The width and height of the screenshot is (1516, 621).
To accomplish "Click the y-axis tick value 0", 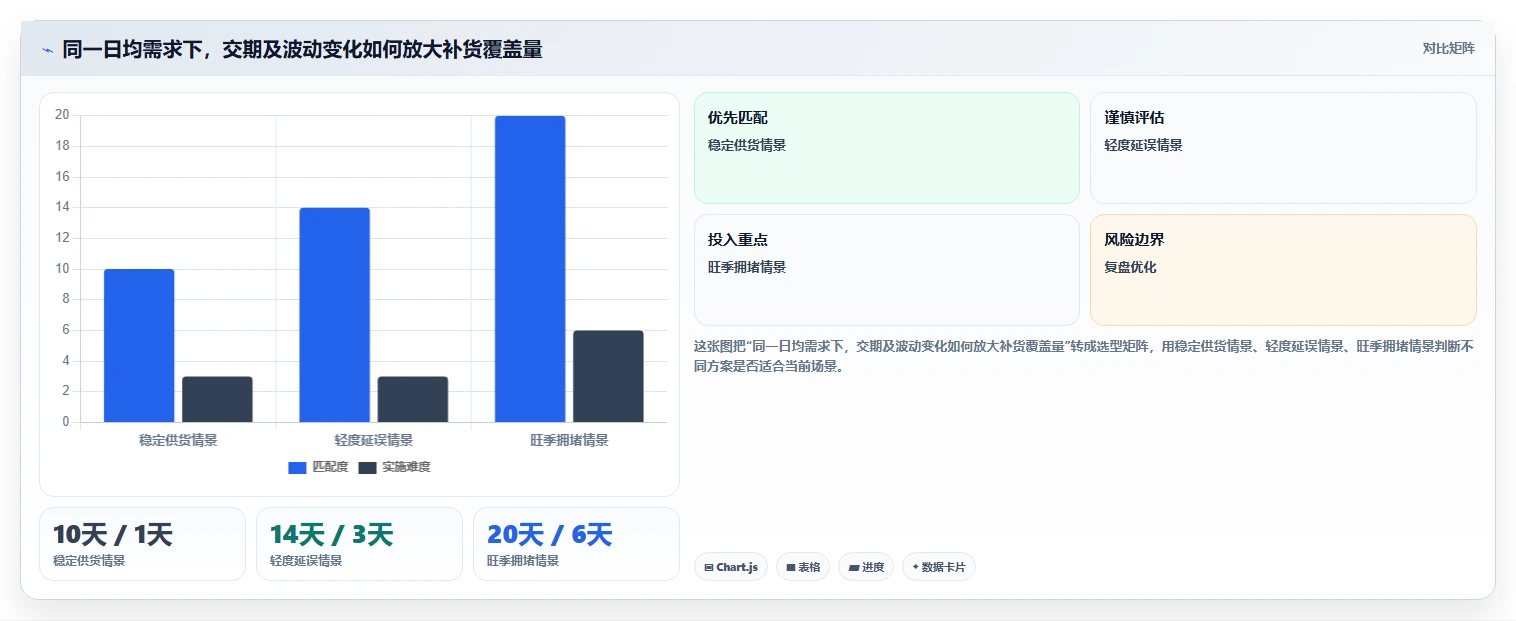I will (65, 422).
